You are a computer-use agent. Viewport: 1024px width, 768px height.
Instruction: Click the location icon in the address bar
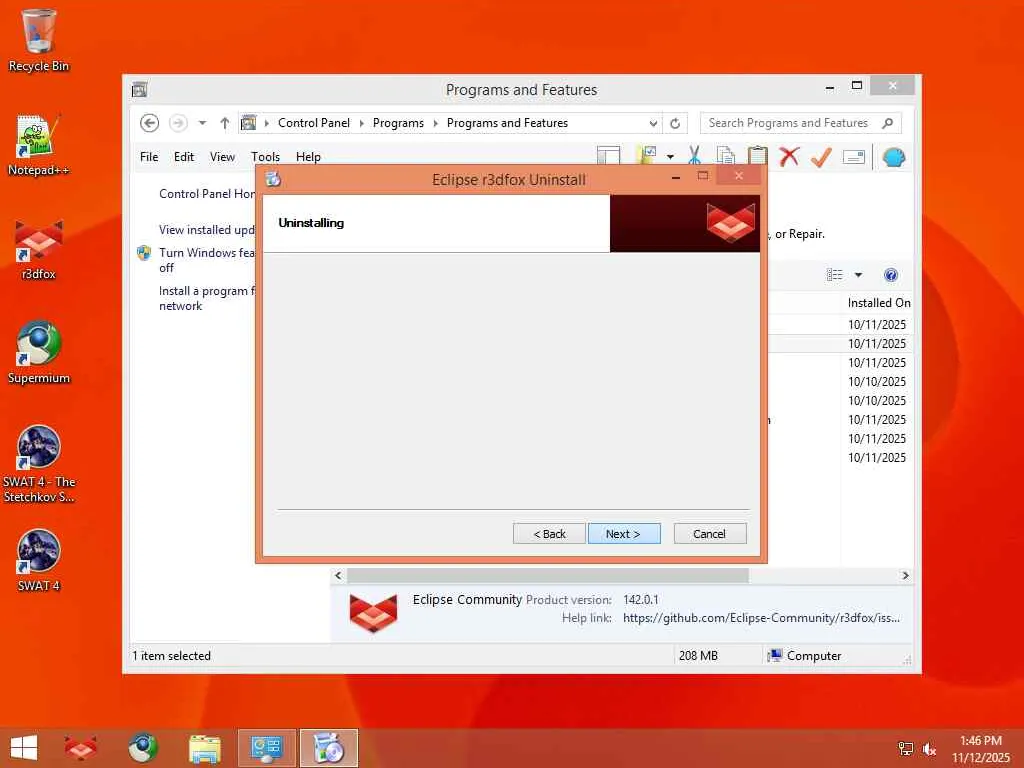[248, 123]
